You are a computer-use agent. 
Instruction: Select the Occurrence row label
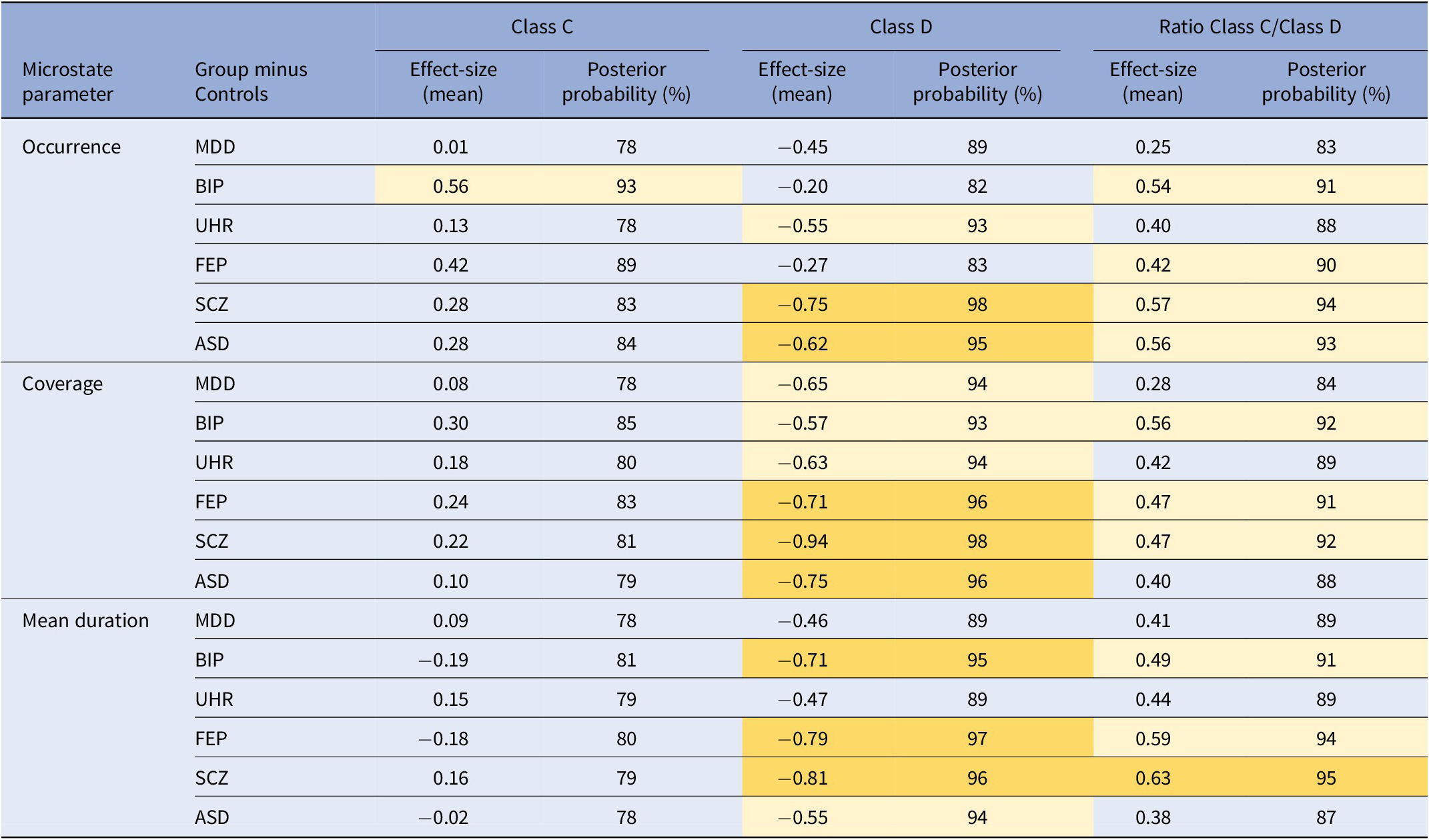click(x=71, y=147)
